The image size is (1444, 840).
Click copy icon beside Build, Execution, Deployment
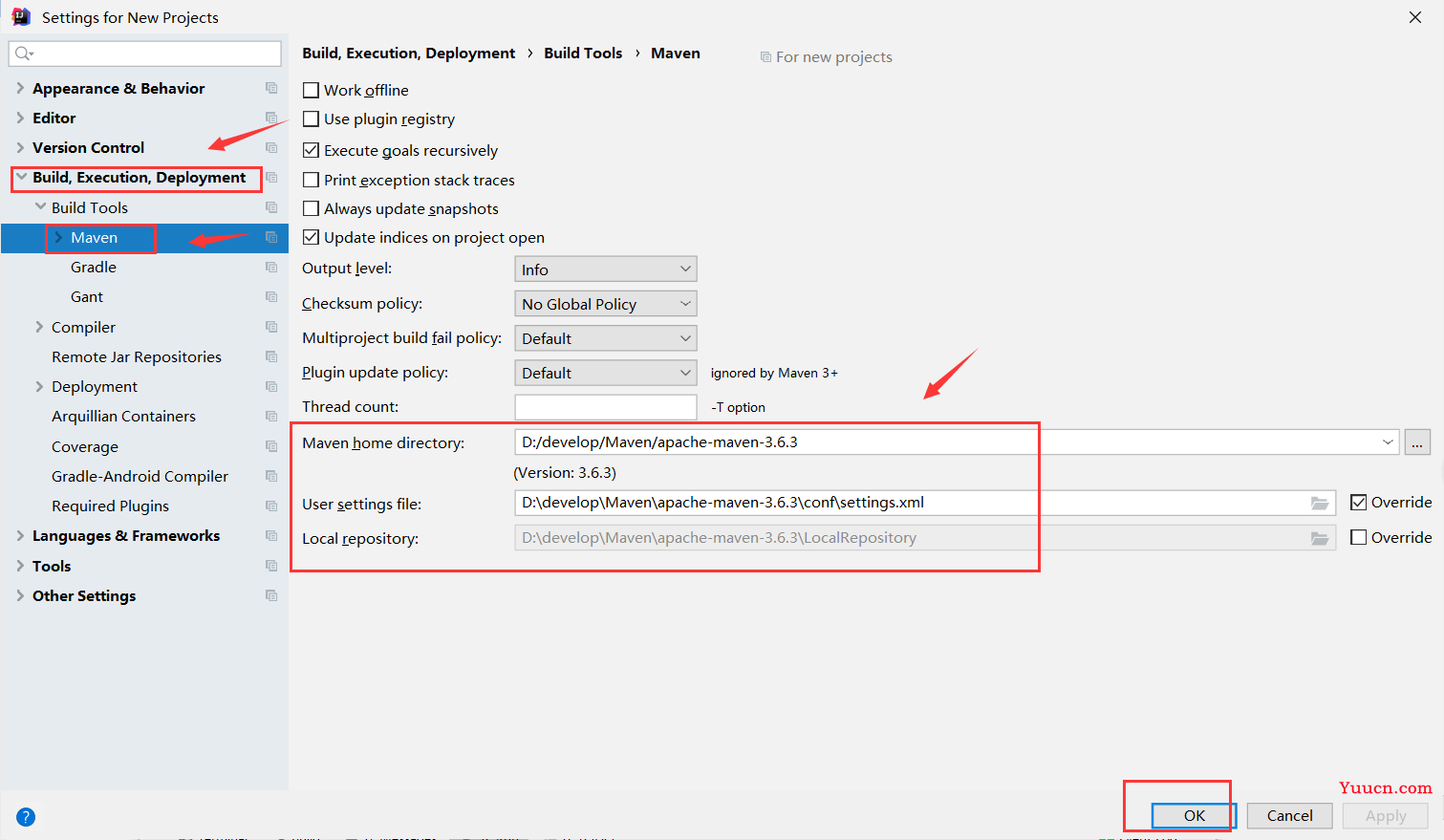(x=271, y=178)
